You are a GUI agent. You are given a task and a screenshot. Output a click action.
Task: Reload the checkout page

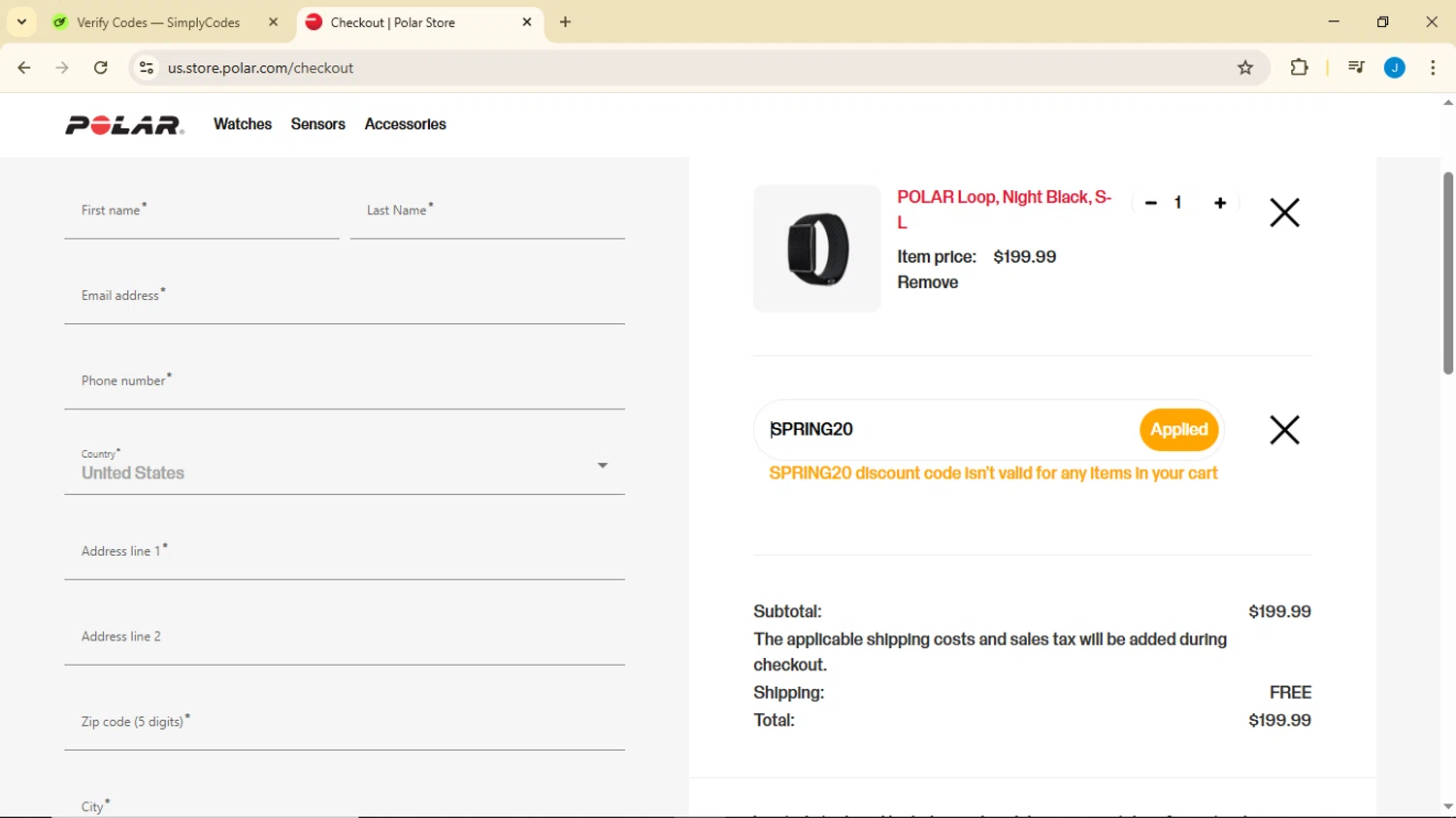pyautogui.click(x=101, y=68)
